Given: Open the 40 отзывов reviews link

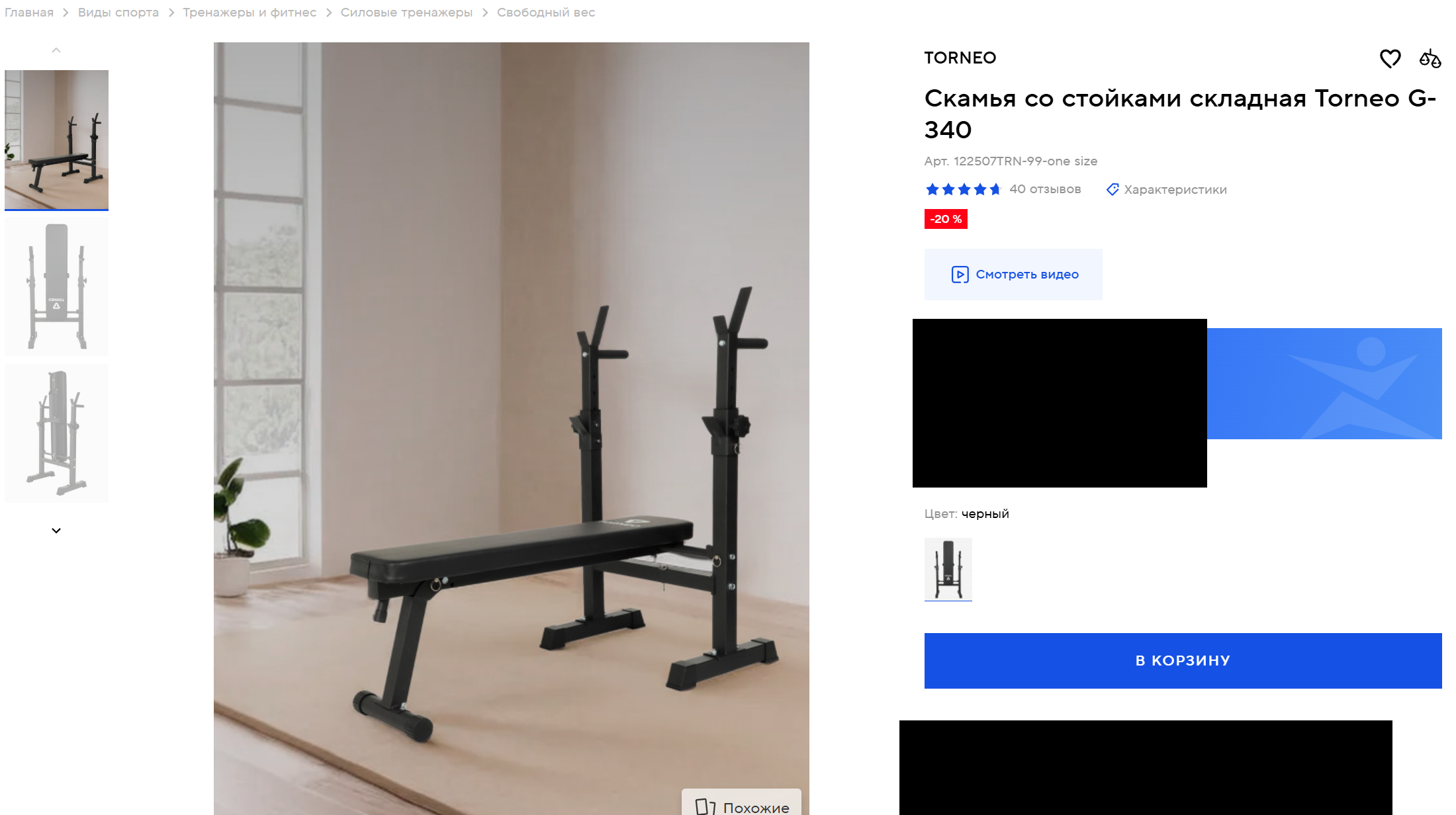Looking at the screenshot, I should [1045, 189].
